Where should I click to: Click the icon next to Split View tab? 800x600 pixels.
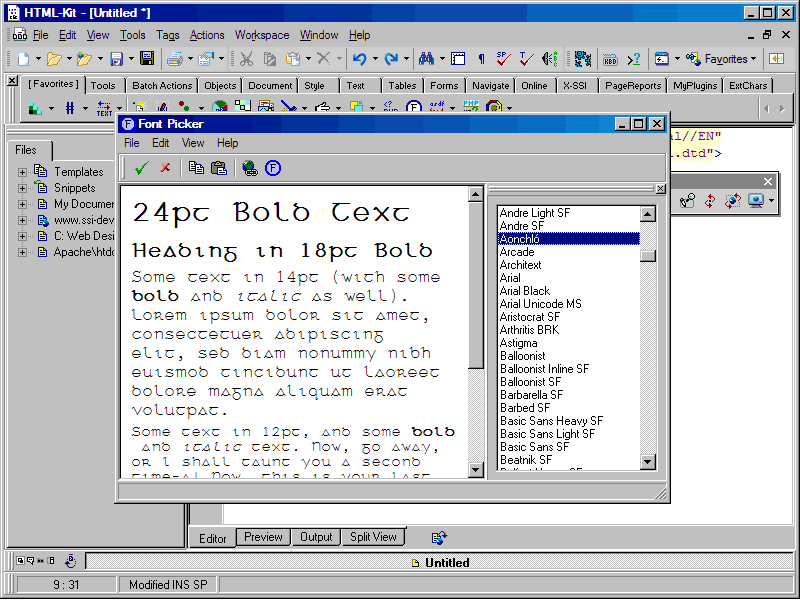(439, 537)
